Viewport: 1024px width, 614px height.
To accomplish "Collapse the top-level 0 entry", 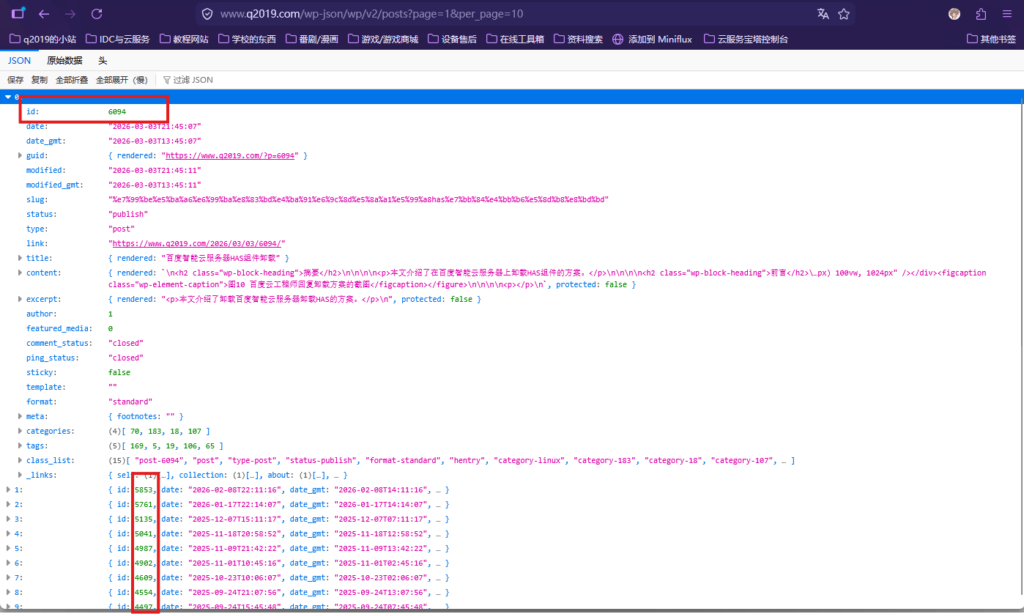I will 8,97.
